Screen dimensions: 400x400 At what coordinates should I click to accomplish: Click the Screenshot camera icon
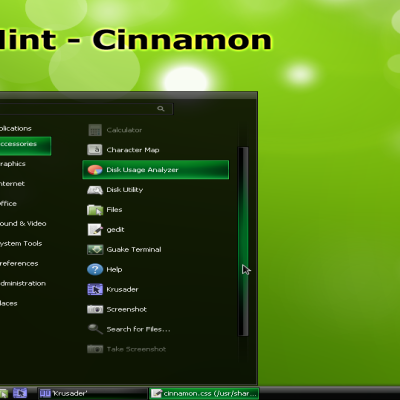coord(95,309)
